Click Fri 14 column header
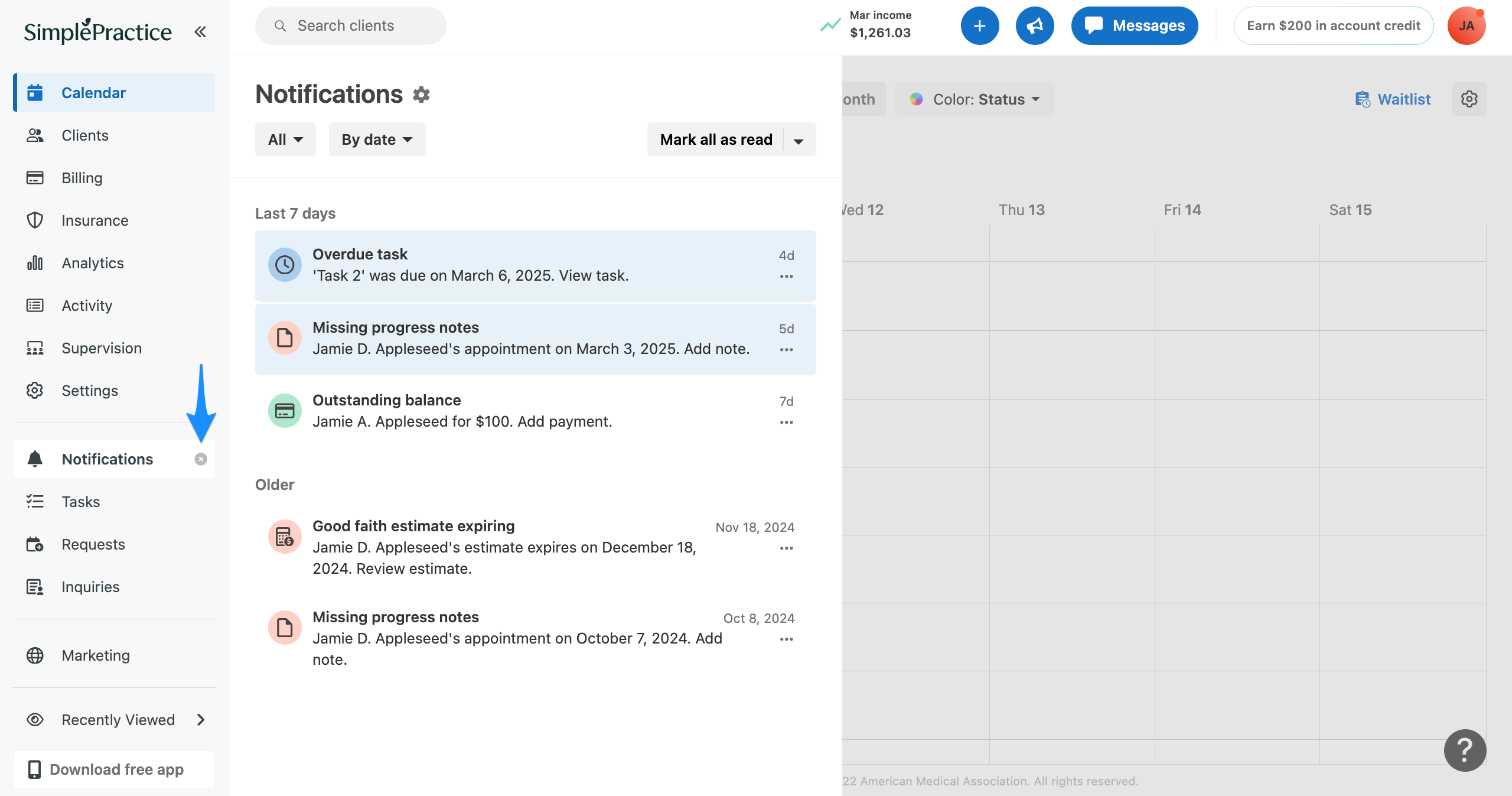 (1182, 210)
